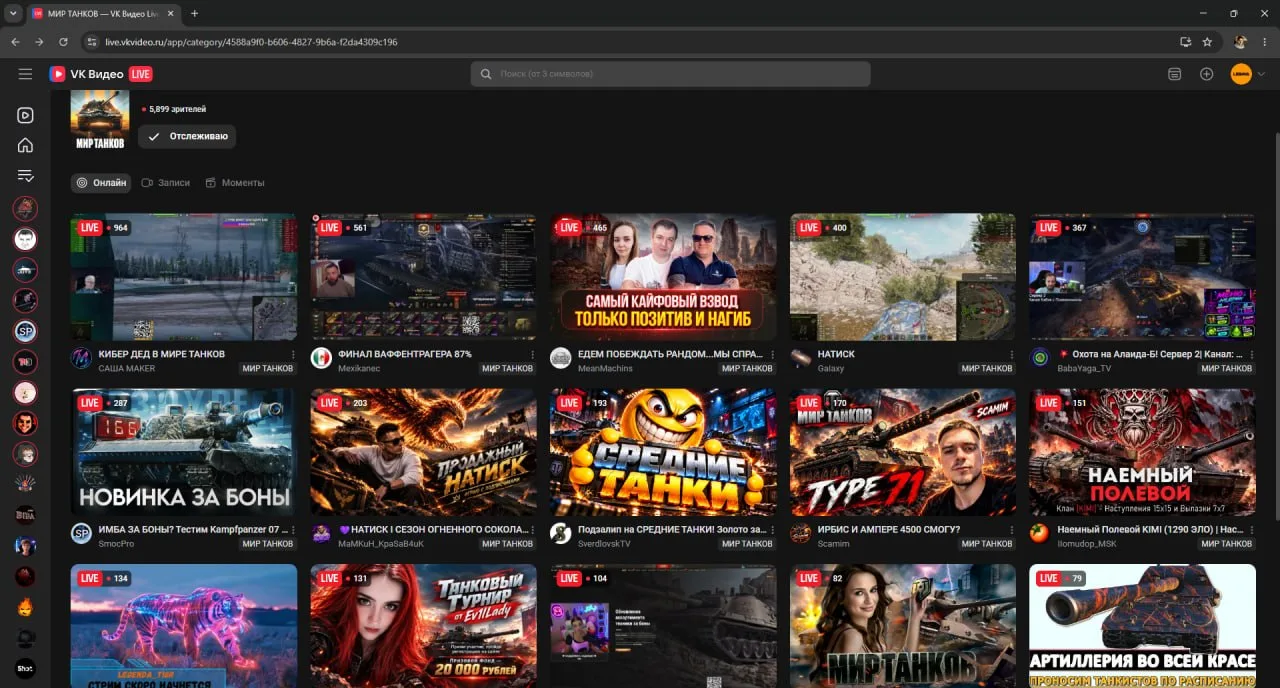Open the Shot channel avatar in the sidebar

click(25, 669)
